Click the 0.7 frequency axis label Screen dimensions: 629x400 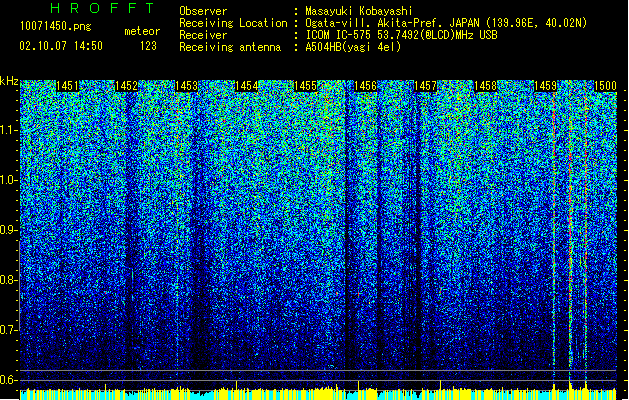pos(8,330)
